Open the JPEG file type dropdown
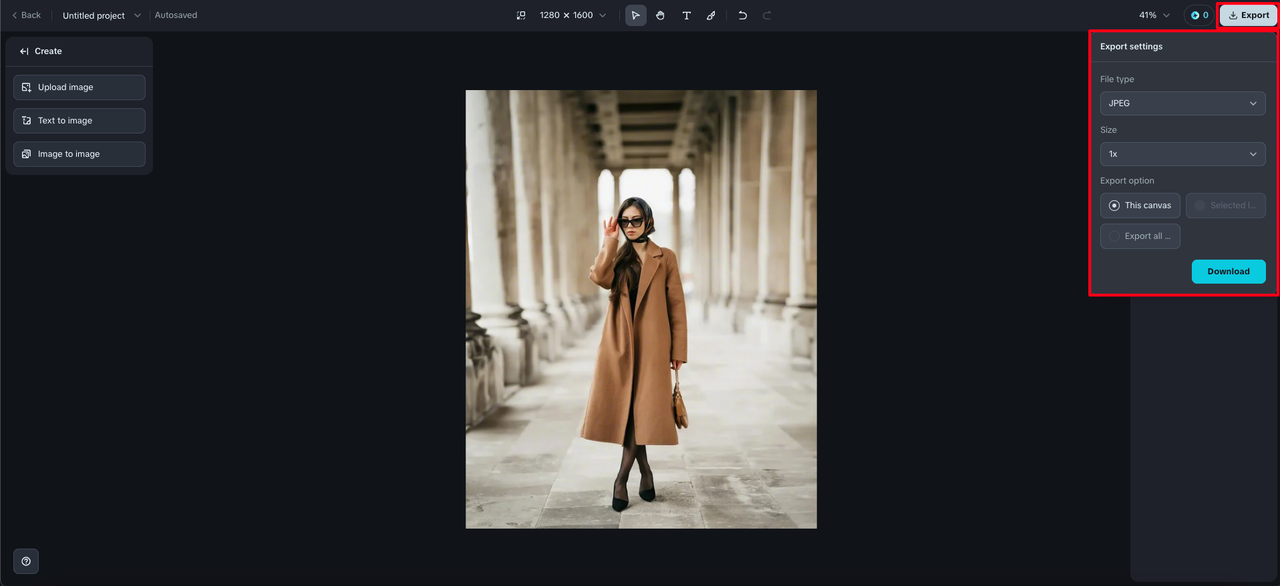This screenshot has height=586, width=1280. pyautogui.click(x=1182, y=103)
